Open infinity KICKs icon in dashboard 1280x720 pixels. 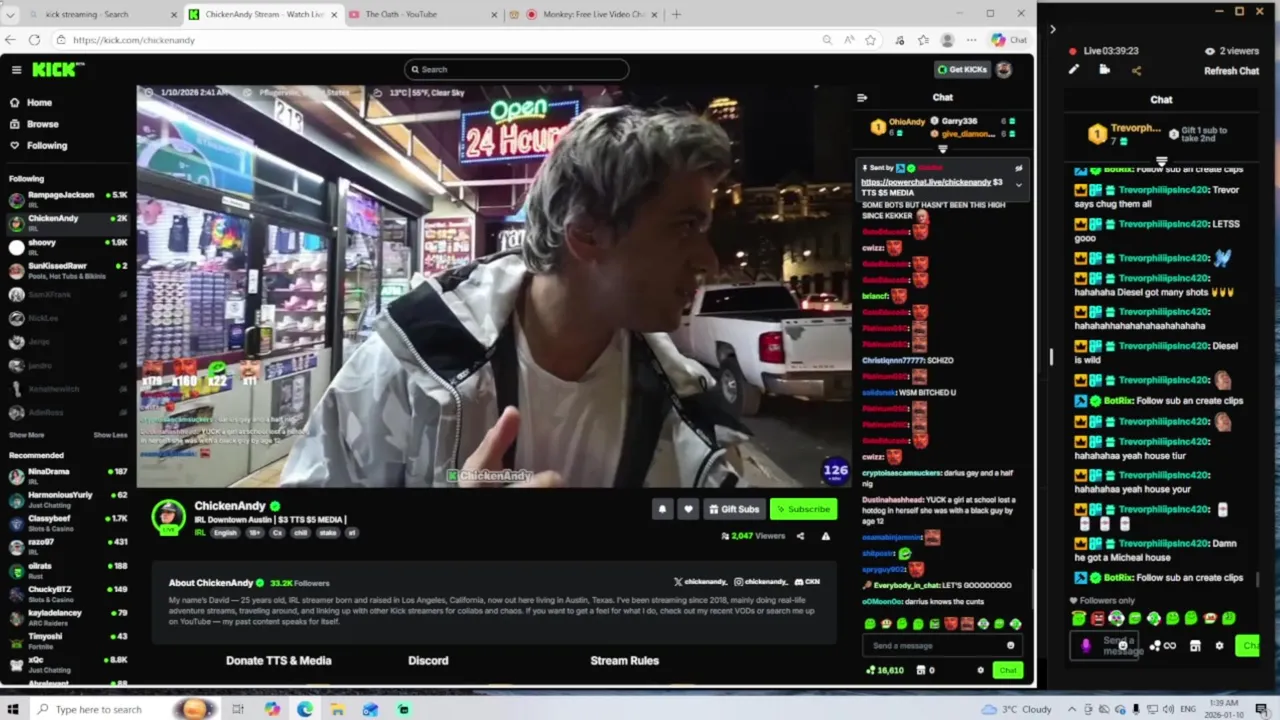pos(1163,646)
